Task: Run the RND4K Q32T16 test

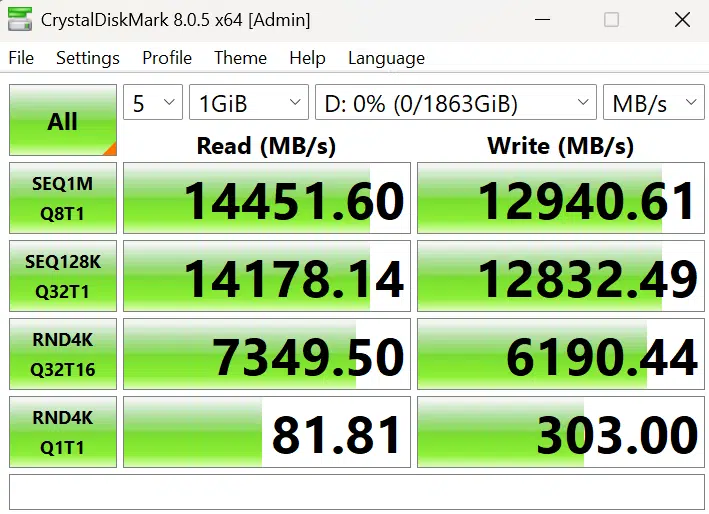Action: (x=63, y=354)
